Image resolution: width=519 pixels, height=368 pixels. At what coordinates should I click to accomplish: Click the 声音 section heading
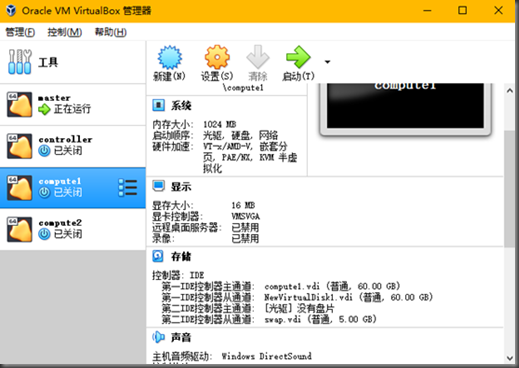coord(181,338)
